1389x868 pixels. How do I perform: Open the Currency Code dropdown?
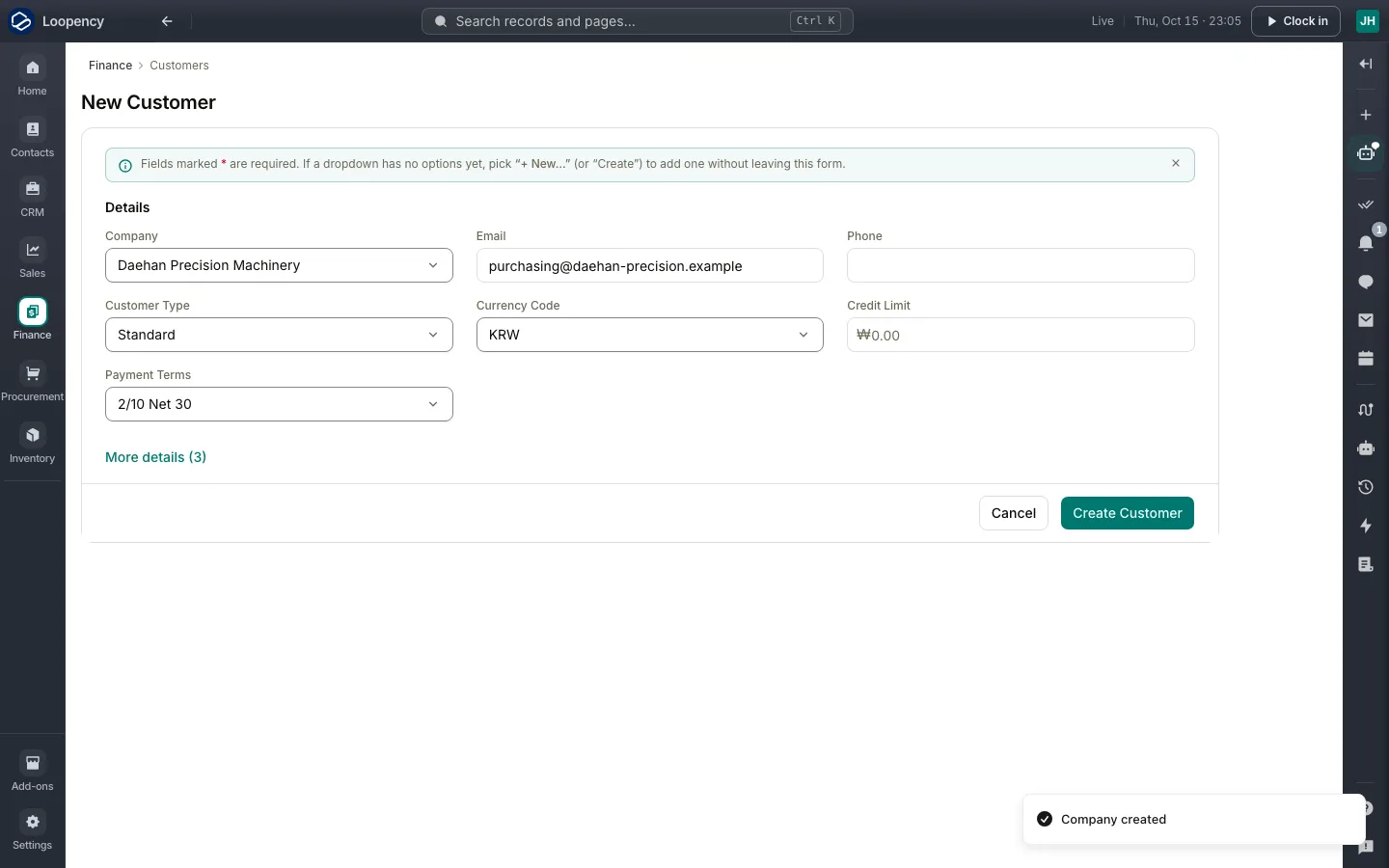coord(650,335)
